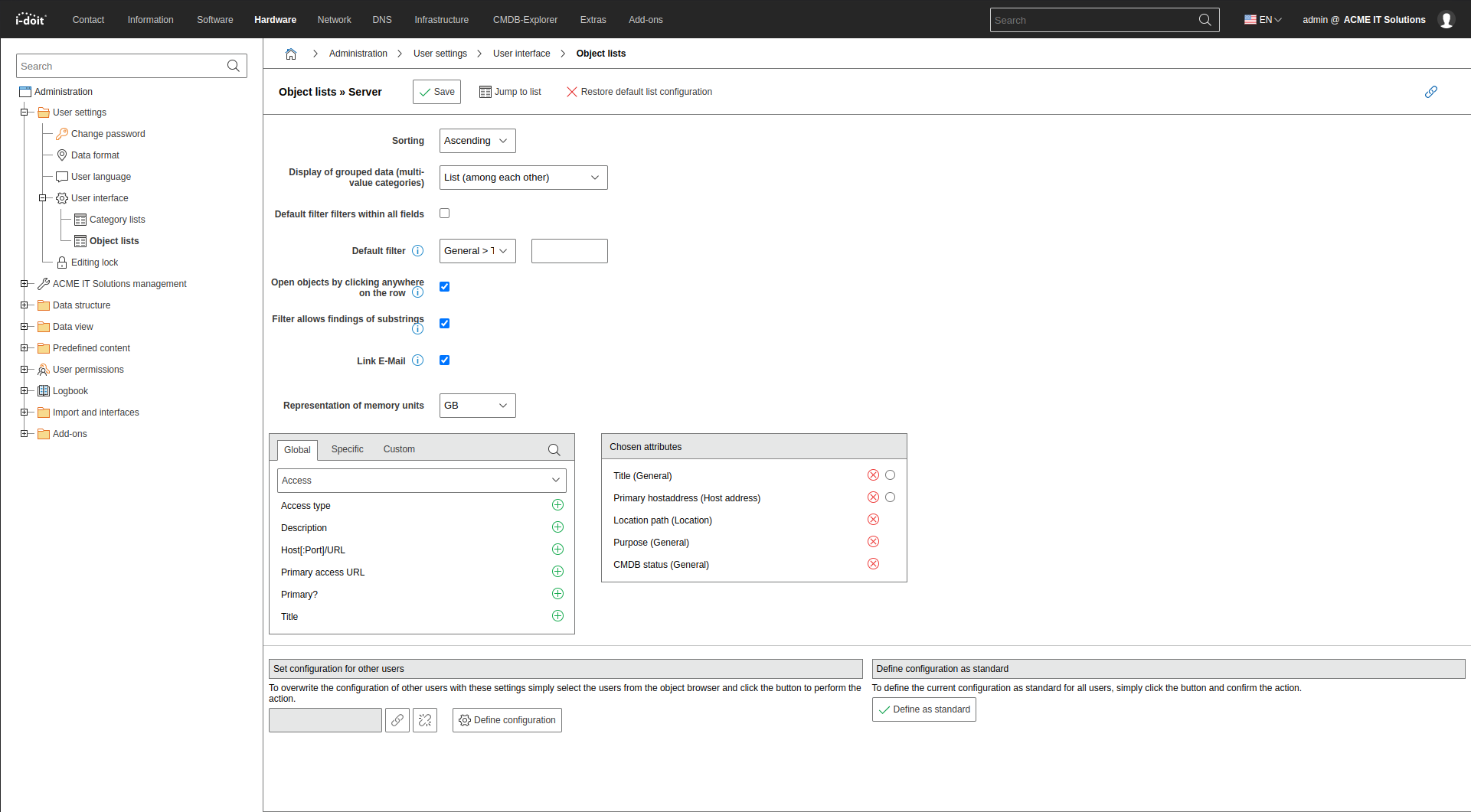Remove CMDB status from chosen attributes
This screenshot has width=1471, height=812.
point(873,564)
